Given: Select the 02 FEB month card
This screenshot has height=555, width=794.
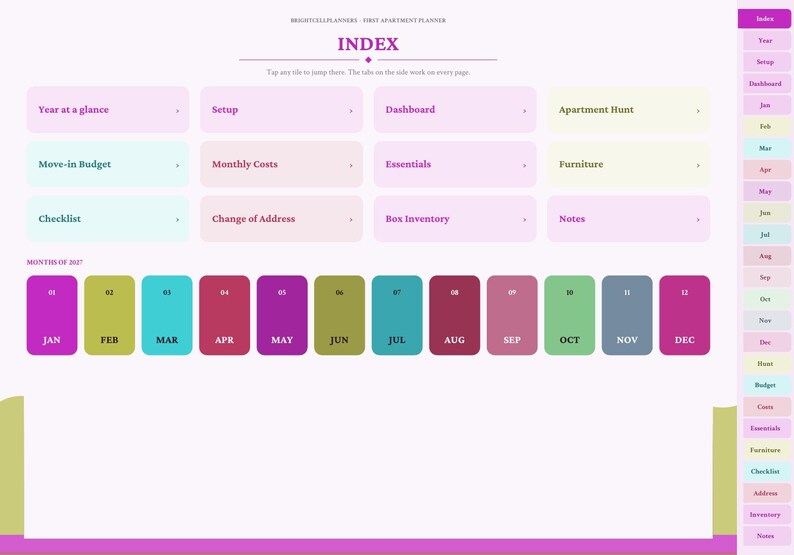Looking at the screenshot, I should (x=109, y=315).
